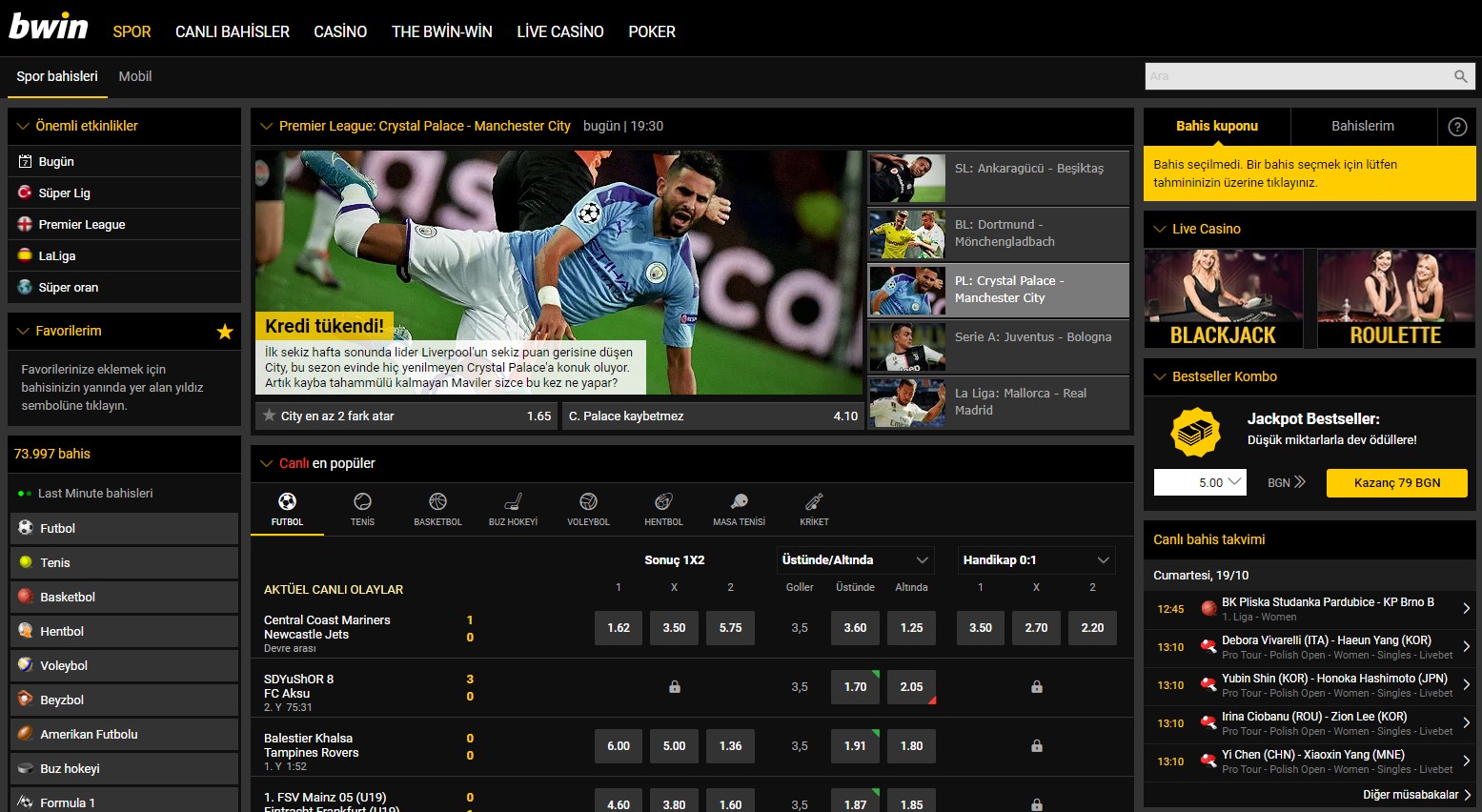Select the La Liga: Mallorca - Real Madrid item
1482x812 pixels.
(x=999, y=402)
